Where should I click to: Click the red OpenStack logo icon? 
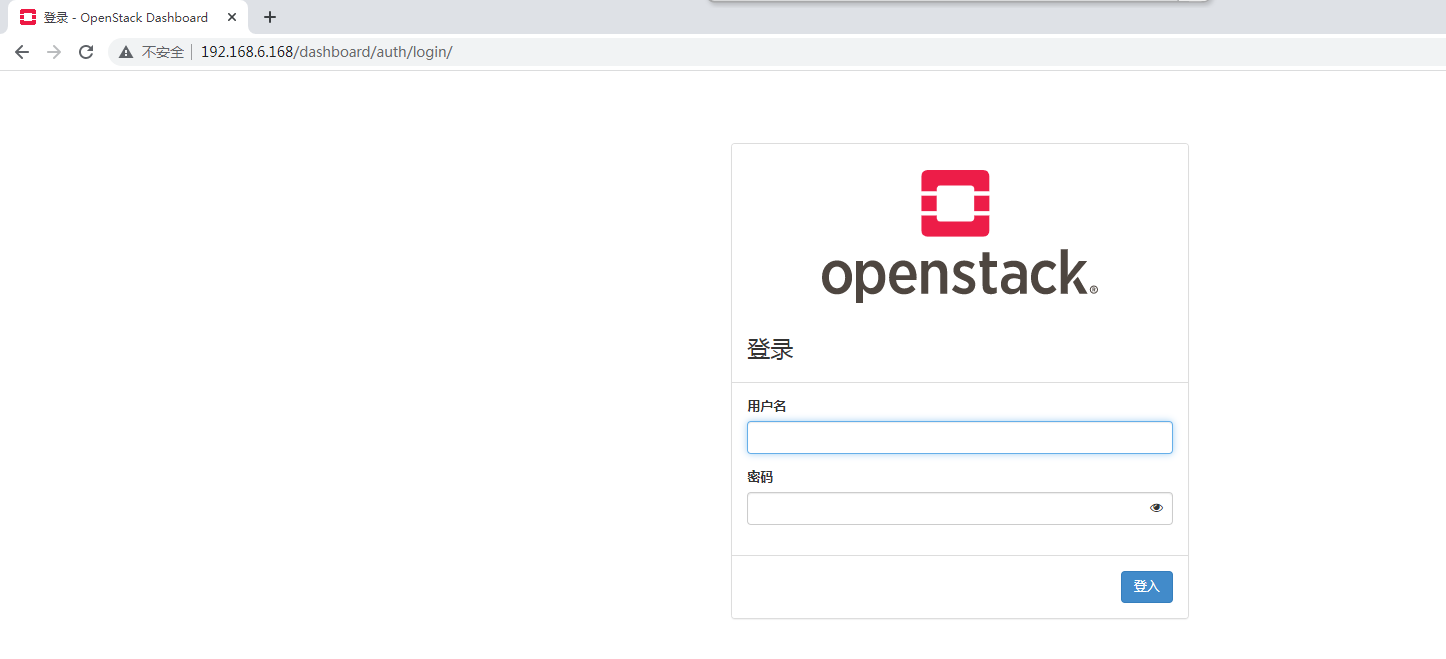click(x=955, y=203)
